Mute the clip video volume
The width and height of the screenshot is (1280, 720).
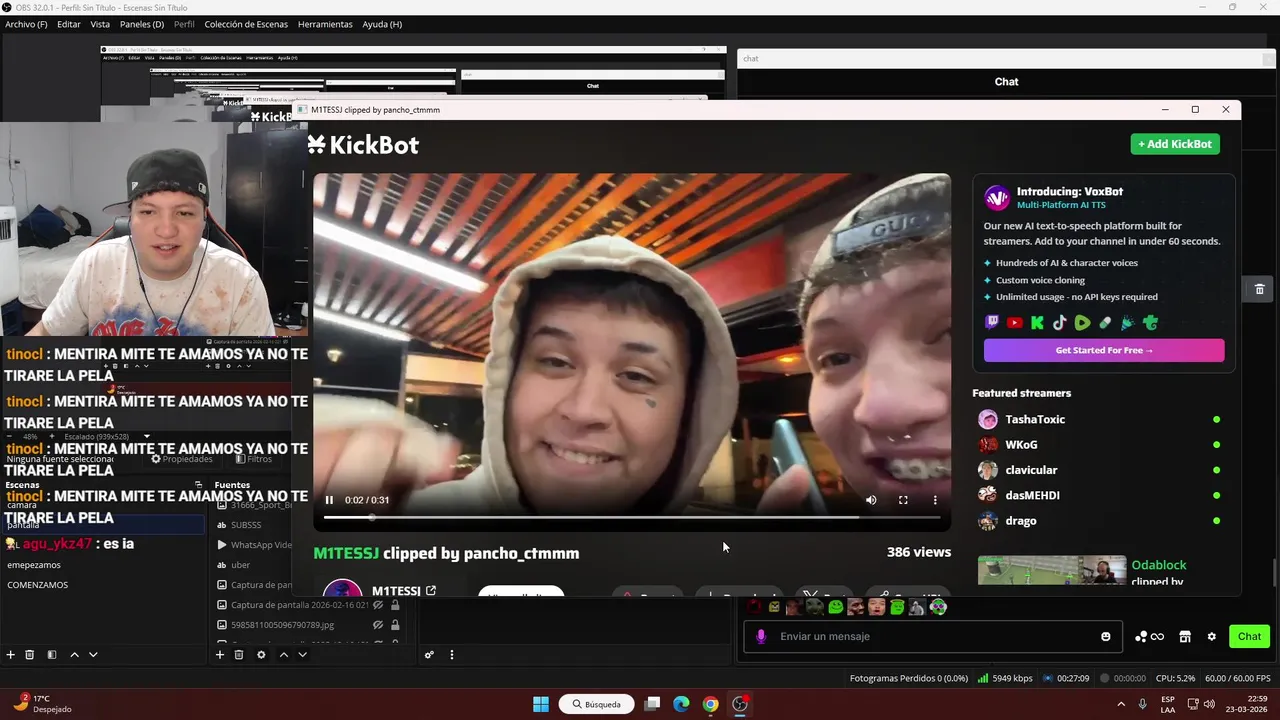coord(871,500)
